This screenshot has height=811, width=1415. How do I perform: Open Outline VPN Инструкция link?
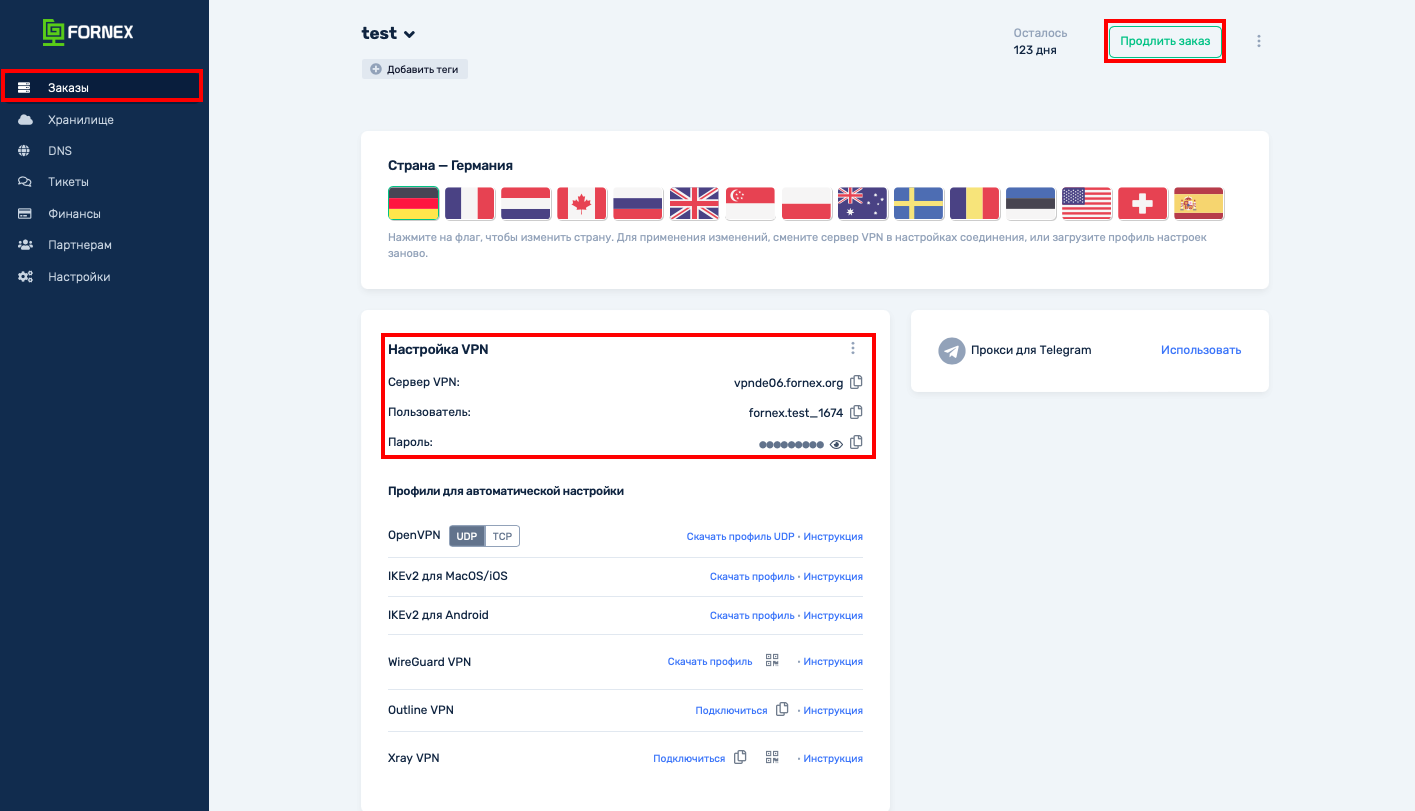point(833,711)
